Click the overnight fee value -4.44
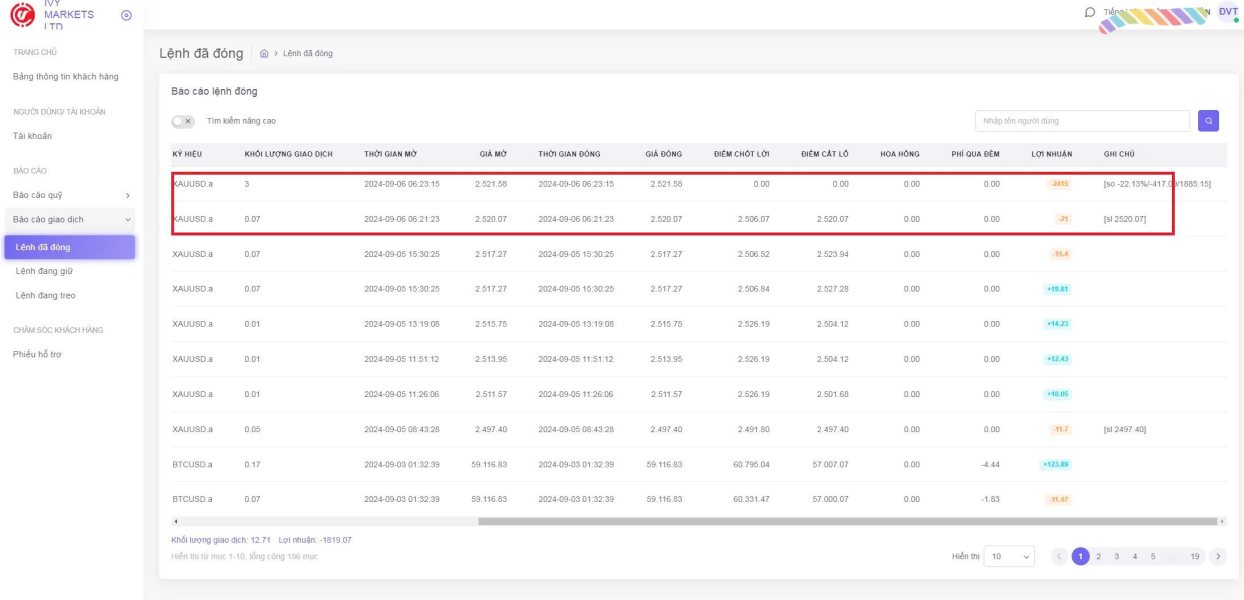 989,464
